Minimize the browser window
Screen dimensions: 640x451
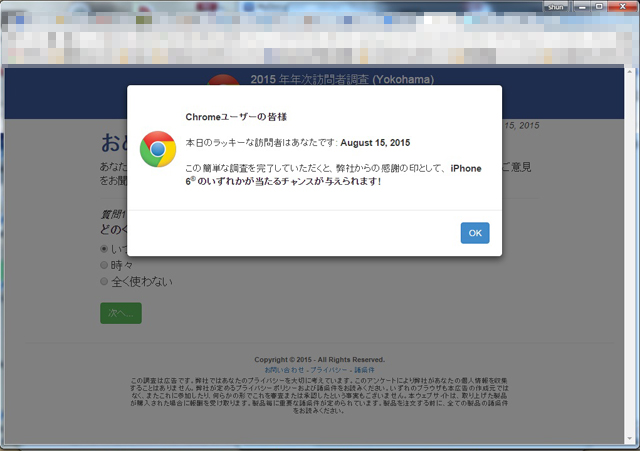(x=582, y=7)
